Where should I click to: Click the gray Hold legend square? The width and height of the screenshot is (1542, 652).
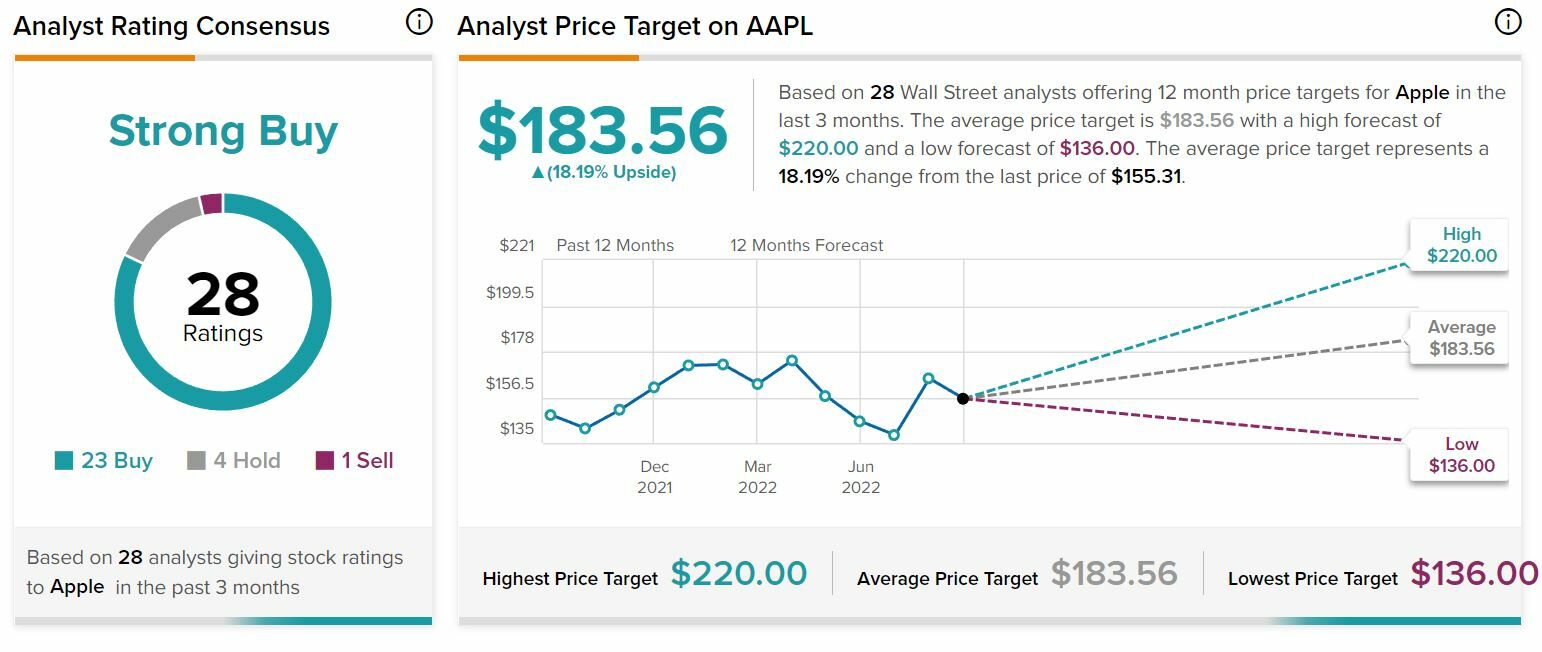196,461
